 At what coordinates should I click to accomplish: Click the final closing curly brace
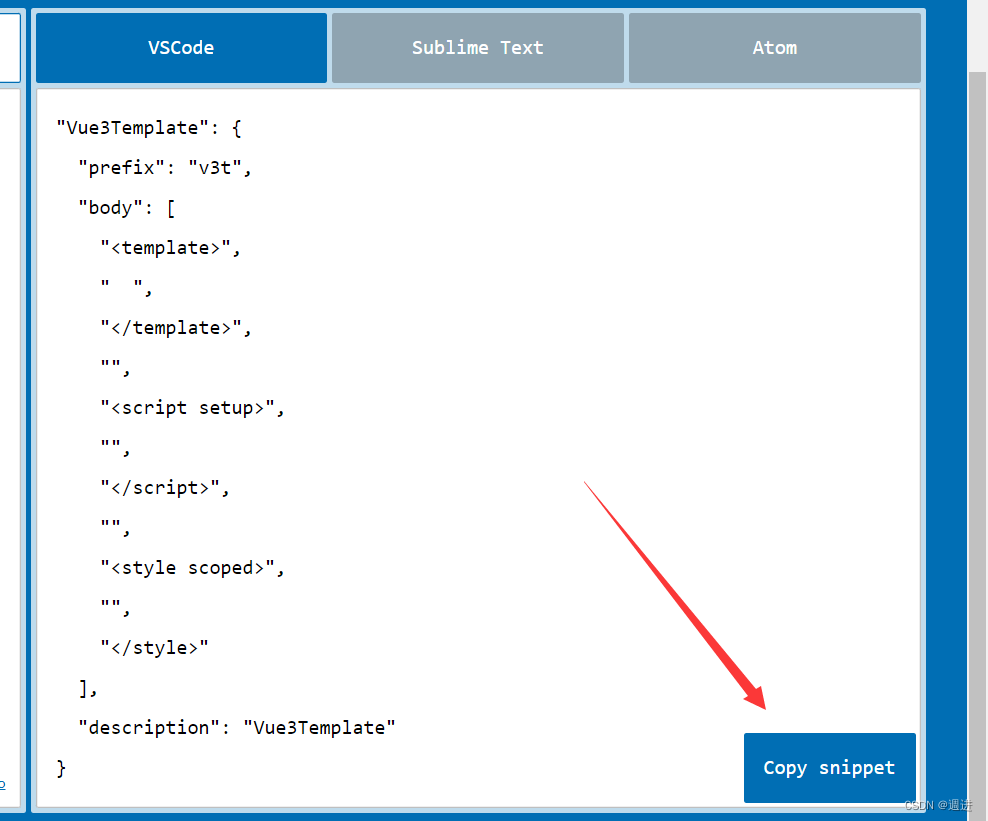click(x=61, y=767)
